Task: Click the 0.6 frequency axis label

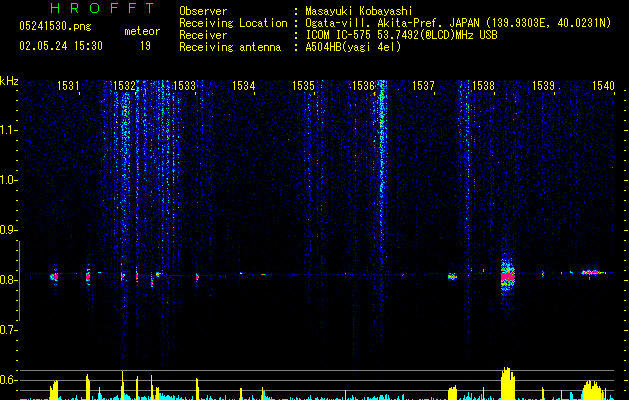Action: (8, 380)
